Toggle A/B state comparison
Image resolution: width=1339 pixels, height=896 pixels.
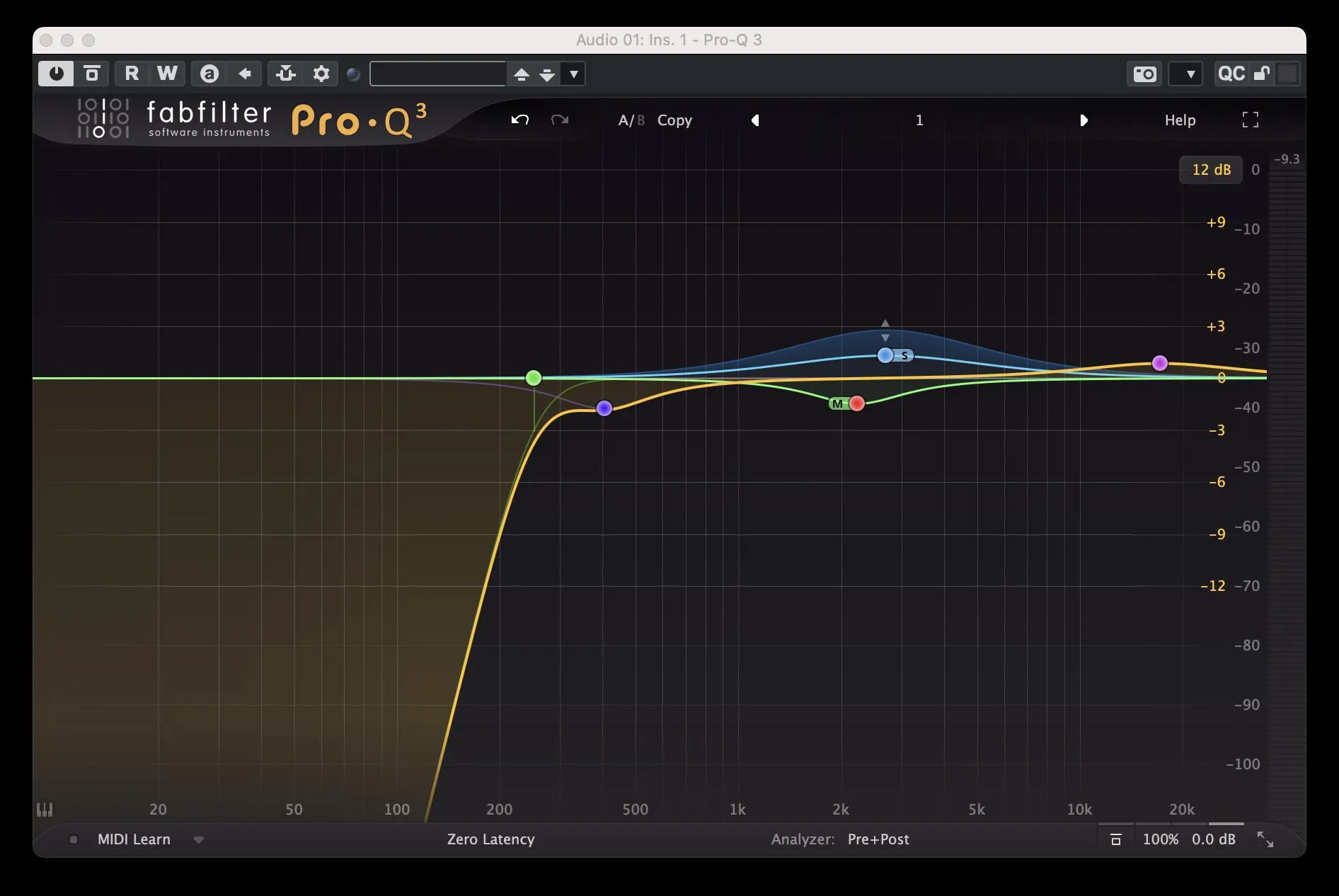631,120
